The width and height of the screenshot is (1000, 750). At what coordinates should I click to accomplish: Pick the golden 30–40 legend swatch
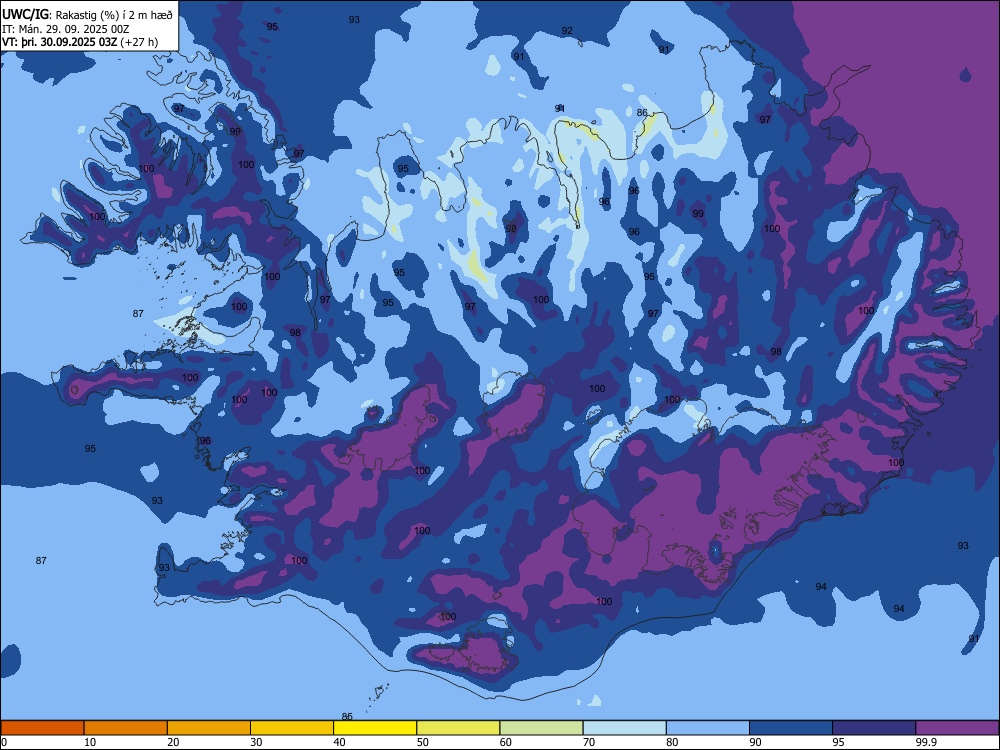tap(292, 728)
